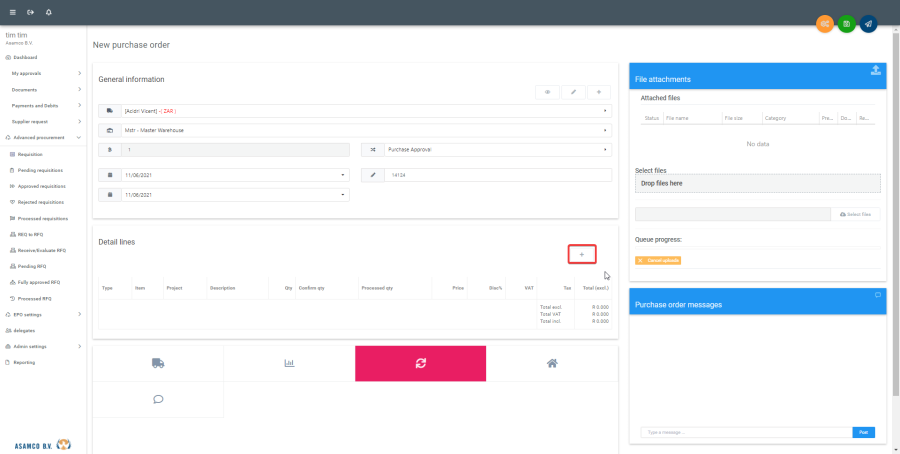Click the hamburger menu icon
Image resolution: width=900 pixels, height=454 pixels.
[13, 12]
